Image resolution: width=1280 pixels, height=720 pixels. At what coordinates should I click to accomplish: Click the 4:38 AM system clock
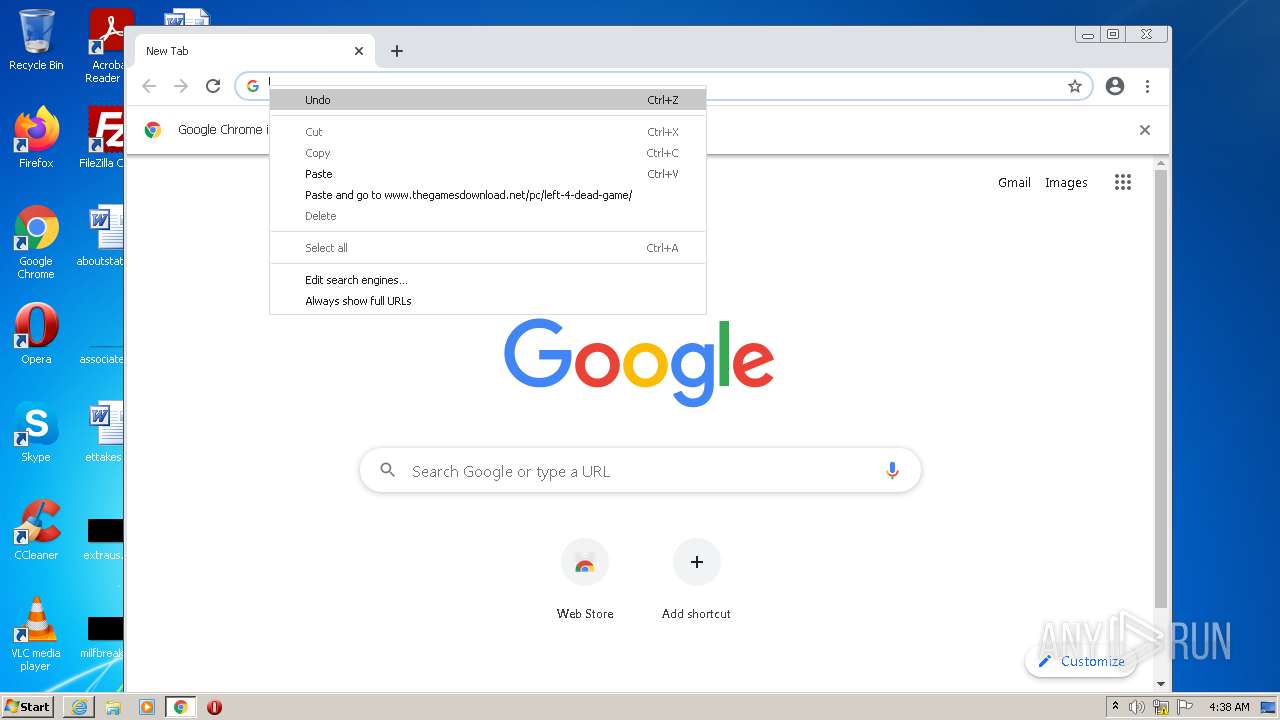tap(1229, 707)
